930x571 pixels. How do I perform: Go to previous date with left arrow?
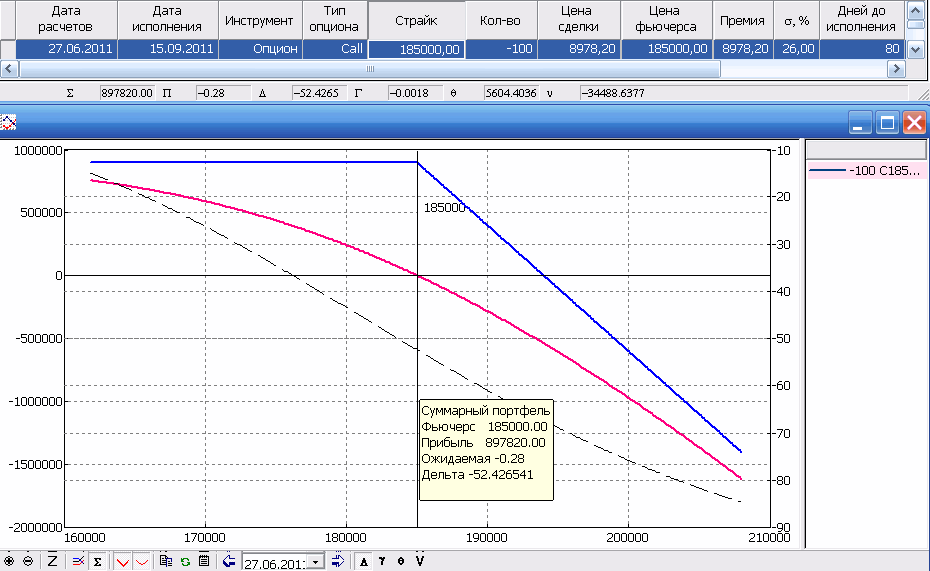[229, 561]
